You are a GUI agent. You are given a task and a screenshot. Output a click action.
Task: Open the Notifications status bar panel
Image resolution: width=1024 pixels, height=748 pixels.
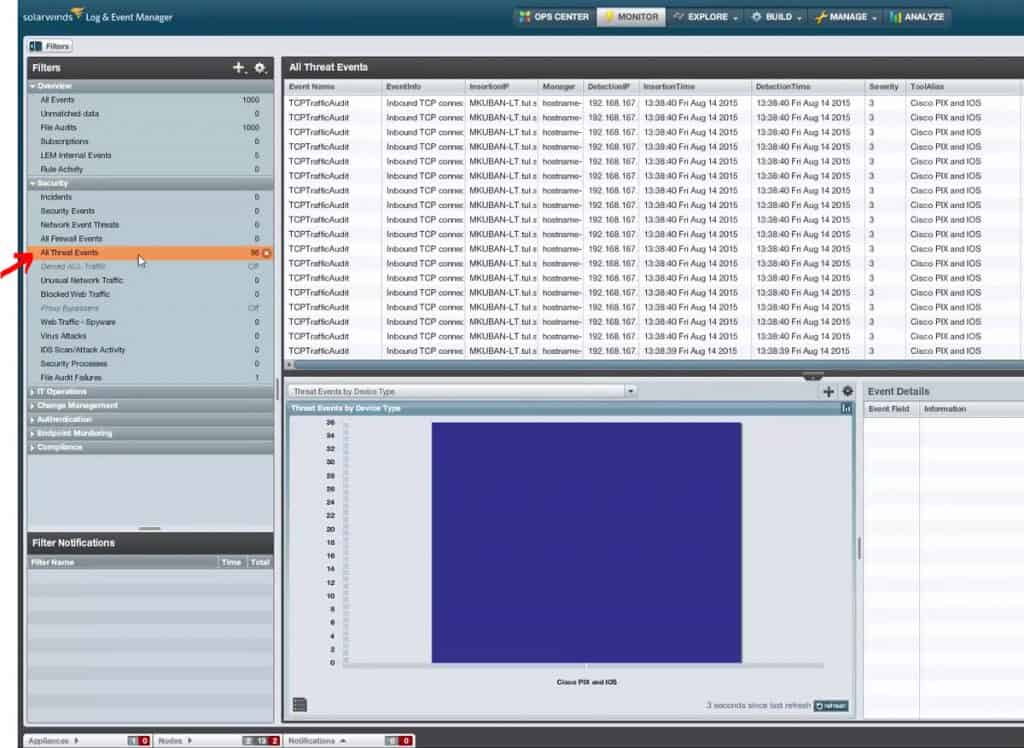tap(317, 741)
